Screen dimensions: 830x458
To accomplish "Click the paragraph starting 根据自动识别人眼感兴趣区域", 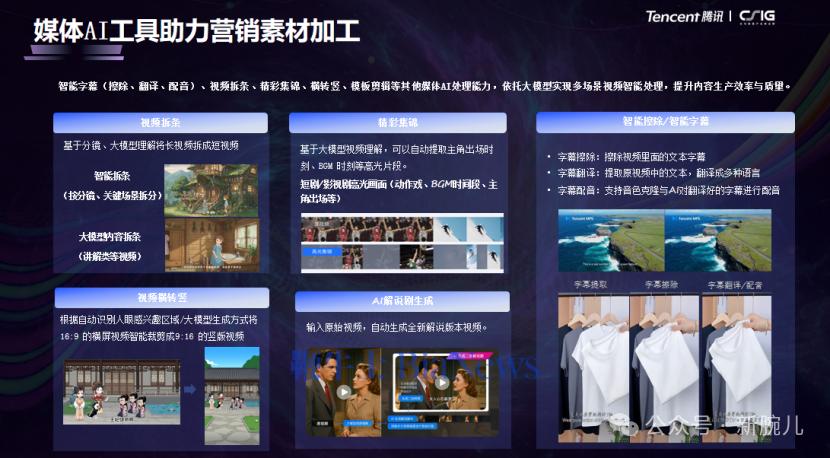I will [x=161, y=328].
